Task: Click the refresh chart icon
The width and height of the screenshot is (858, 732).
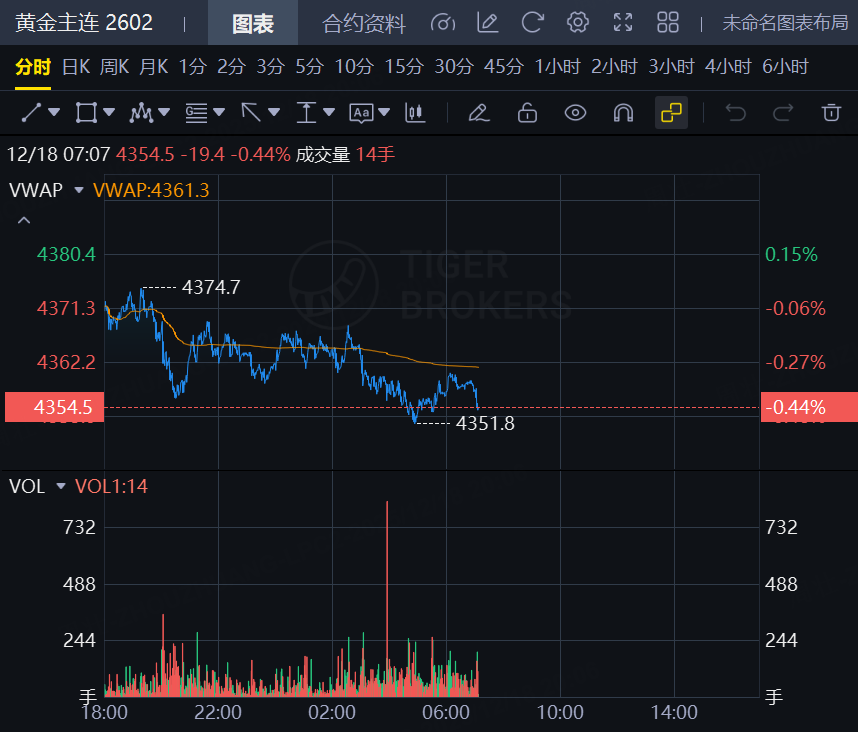Action: (533, 22)
